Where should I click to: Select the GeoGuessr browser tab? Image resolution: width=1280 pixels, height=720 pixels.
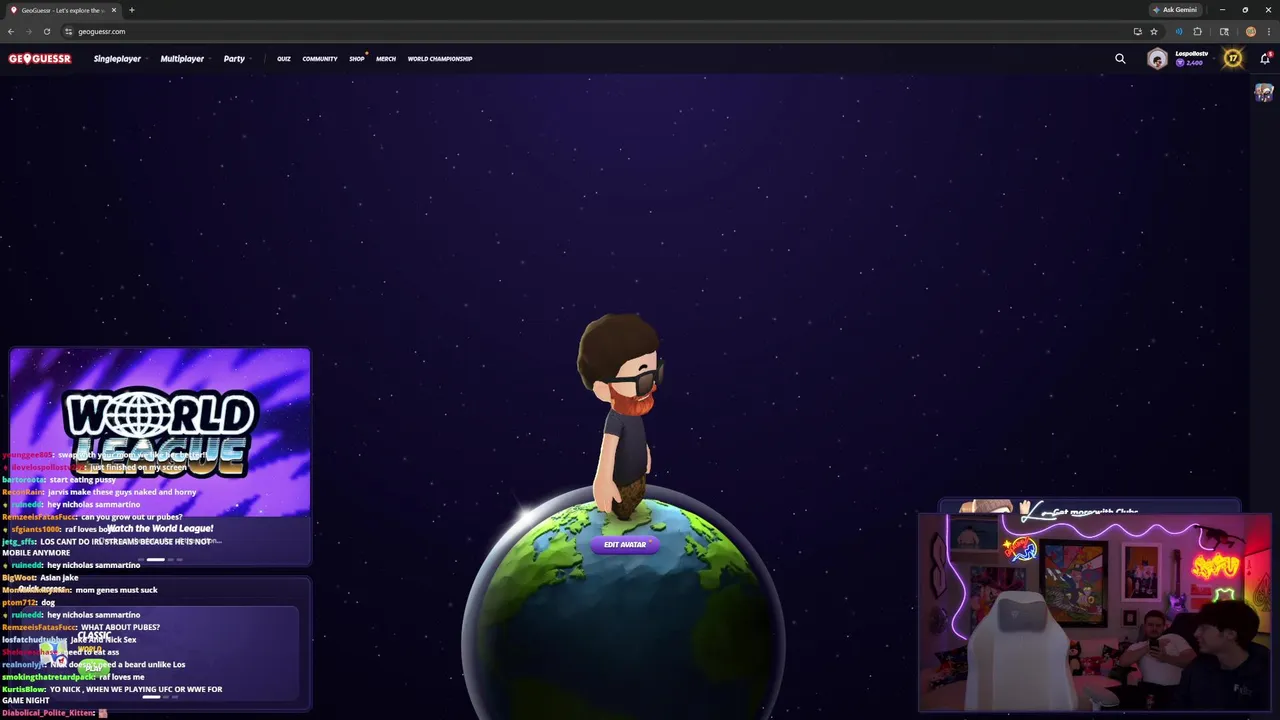click(x=62, y=10)
